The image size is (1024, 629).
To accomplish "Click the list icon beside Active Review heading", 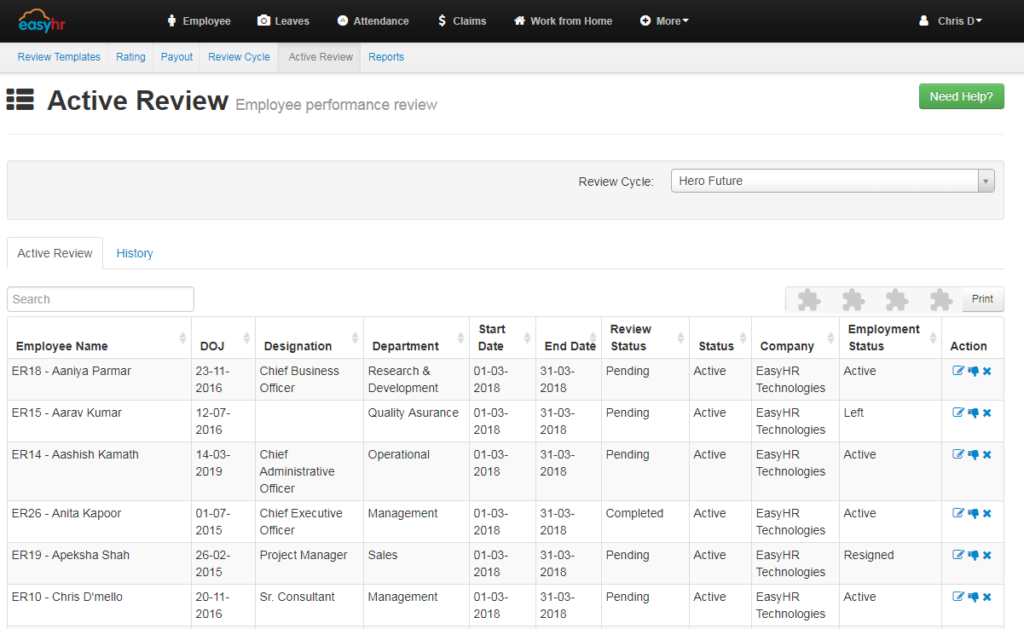I will click(x=20, y=100).
